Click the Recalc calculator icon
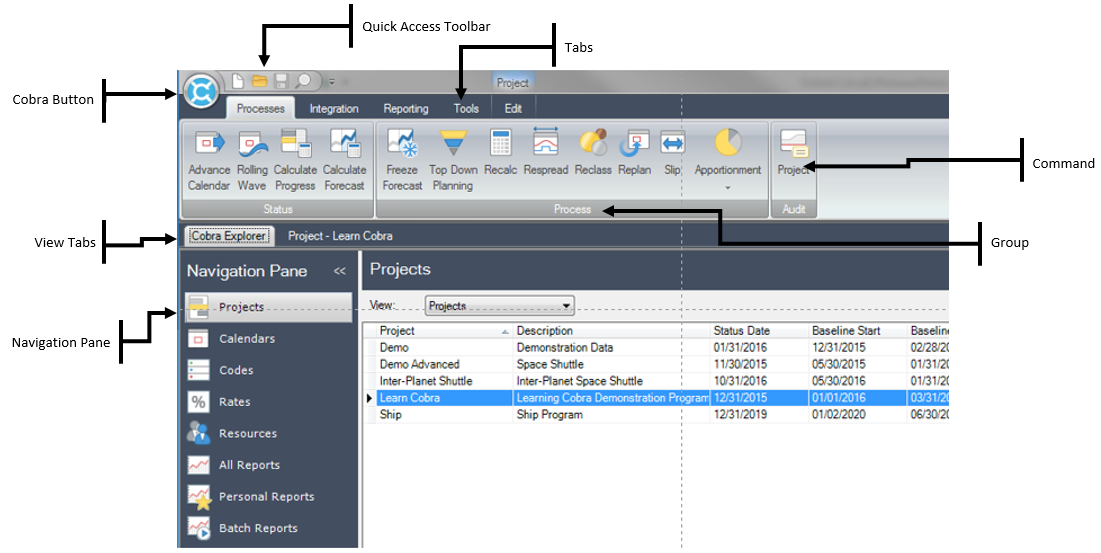Image resolution: width=1101 pixels, height=553 pixels. click(500, 145)
